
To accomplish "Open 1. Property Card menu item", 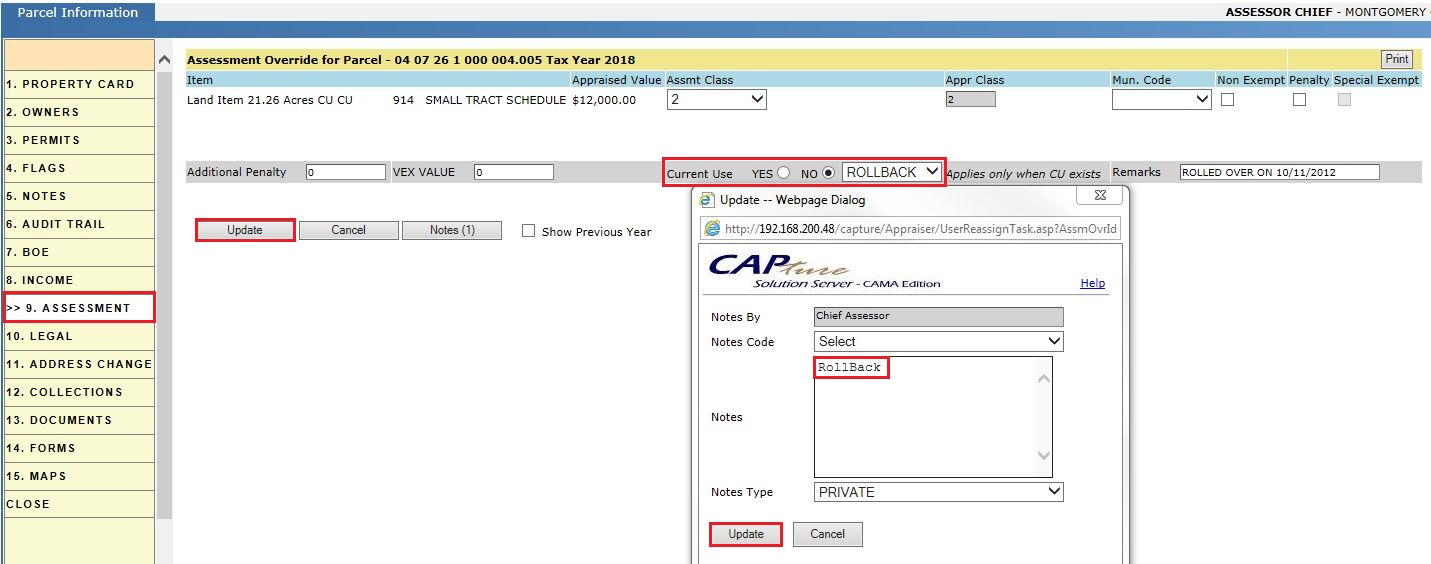I will click(78, 84).
